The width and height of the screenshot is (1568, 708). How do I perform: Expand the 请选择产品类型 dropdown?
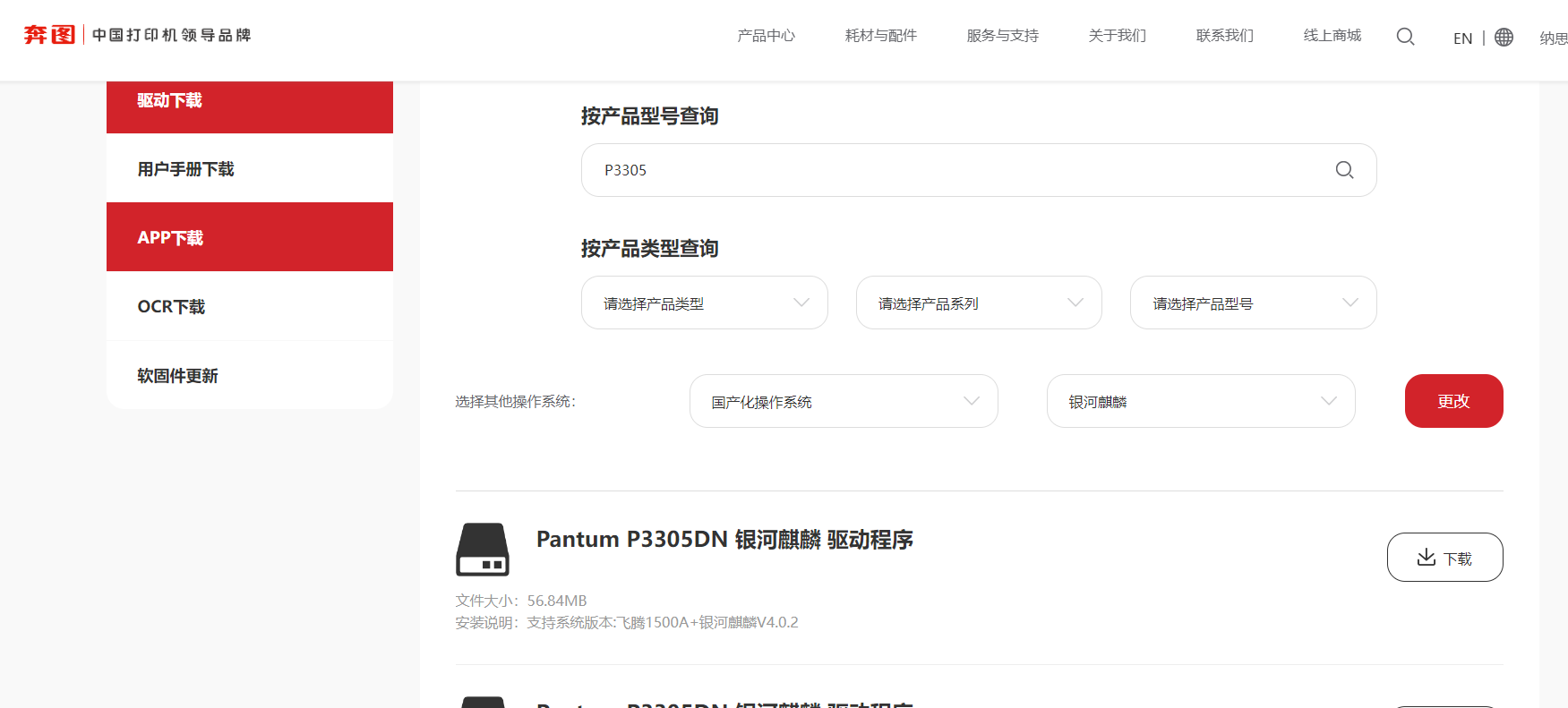705,303
